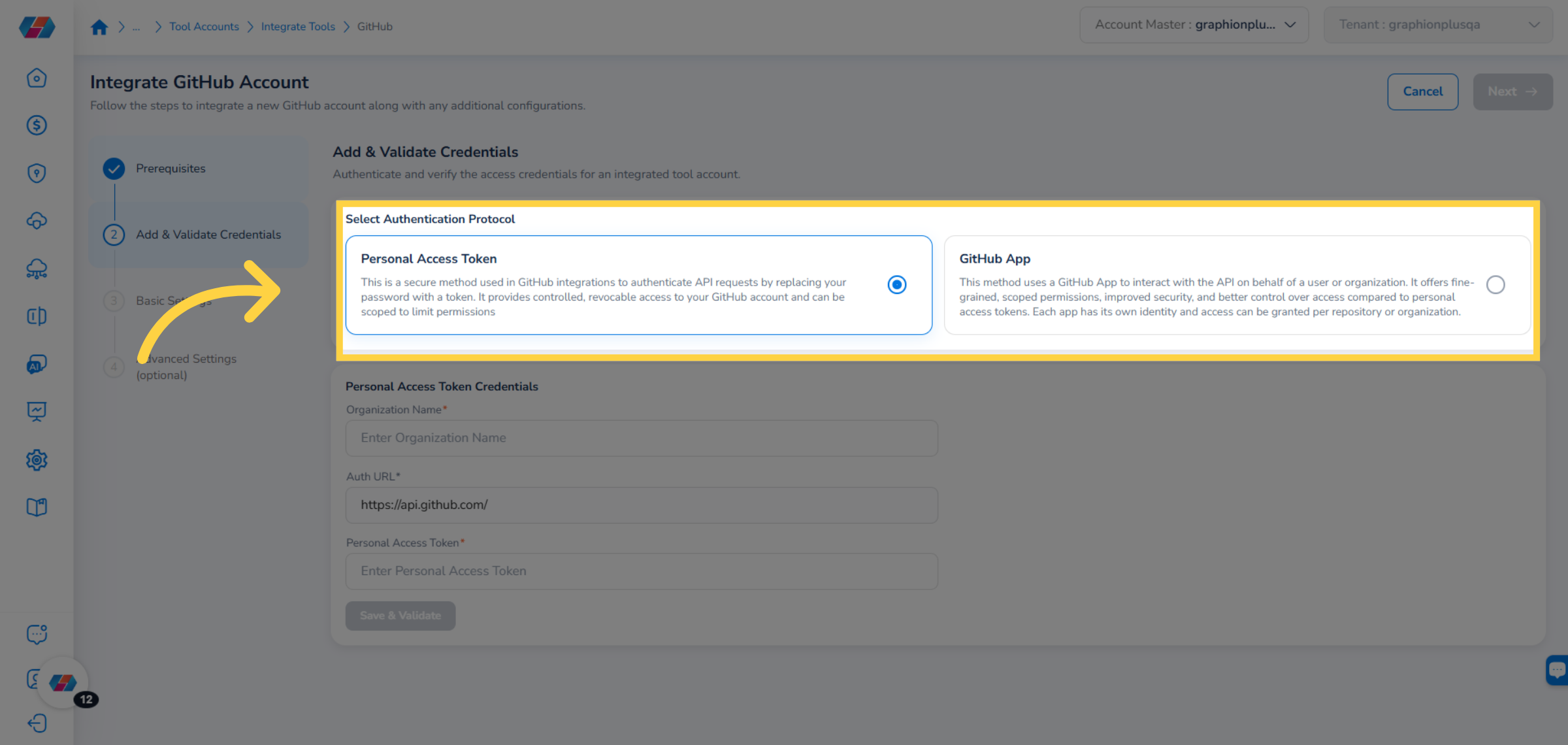The height and width of the screenshot is (745, 1568).
Task: Open the Integrate Tools breadcrumb link
Action: [298, 27]
